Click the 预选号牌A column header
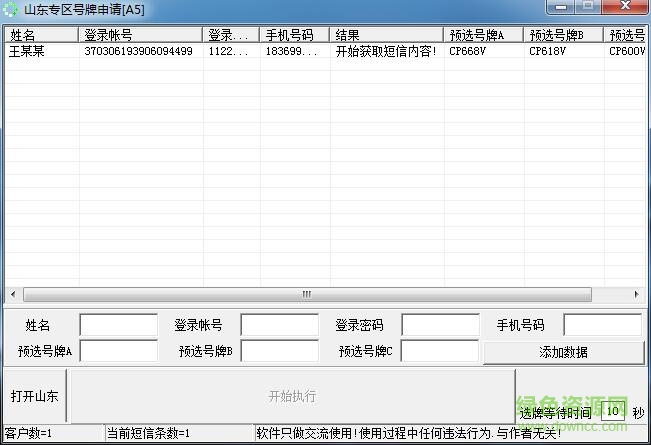 [x=483, y=35]
